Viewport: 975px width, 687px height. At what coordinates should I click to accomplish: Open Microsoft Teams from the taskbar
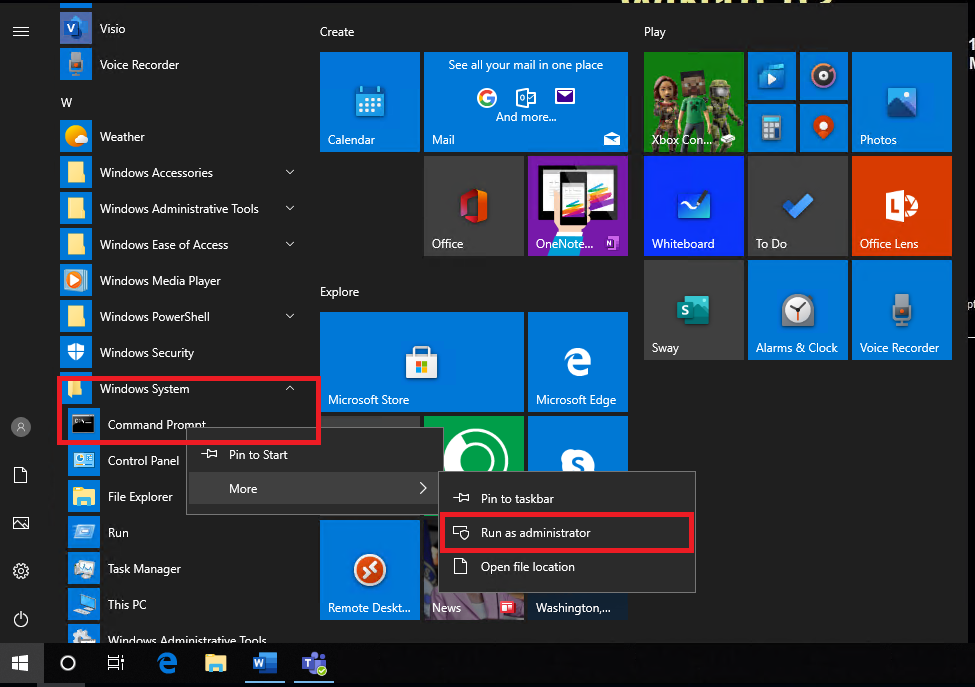tap(313, 663)
